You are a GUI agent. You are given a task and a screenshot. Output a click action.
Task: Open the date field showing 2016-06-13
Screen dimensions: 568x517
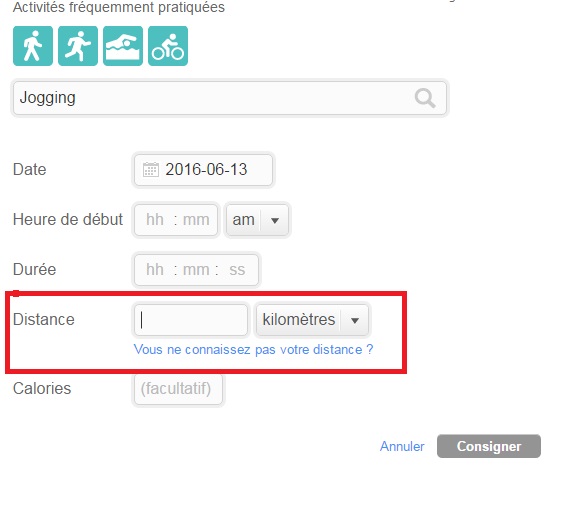pos(203,170)
